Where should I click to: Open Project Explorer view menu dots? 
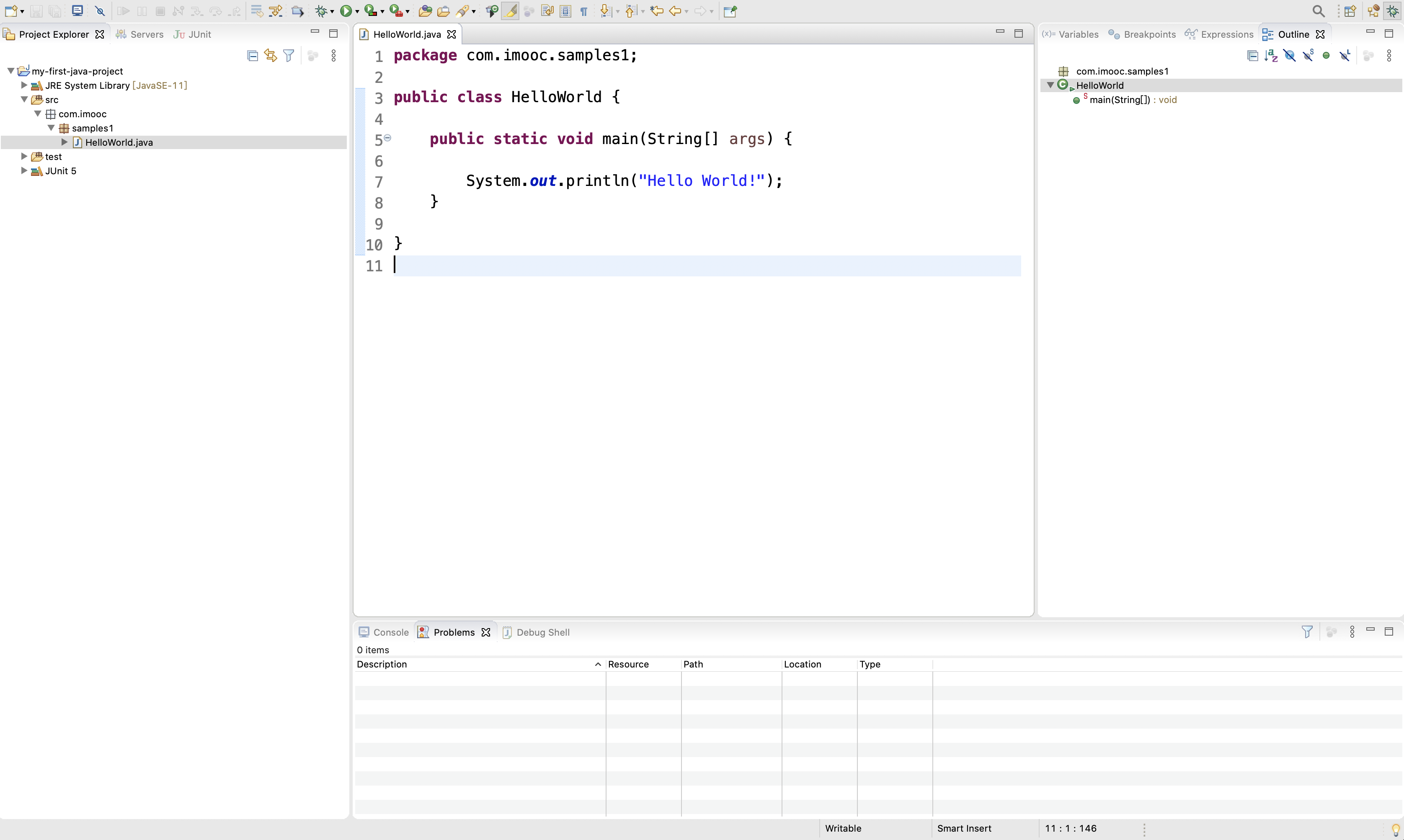(x=333, y=55)
